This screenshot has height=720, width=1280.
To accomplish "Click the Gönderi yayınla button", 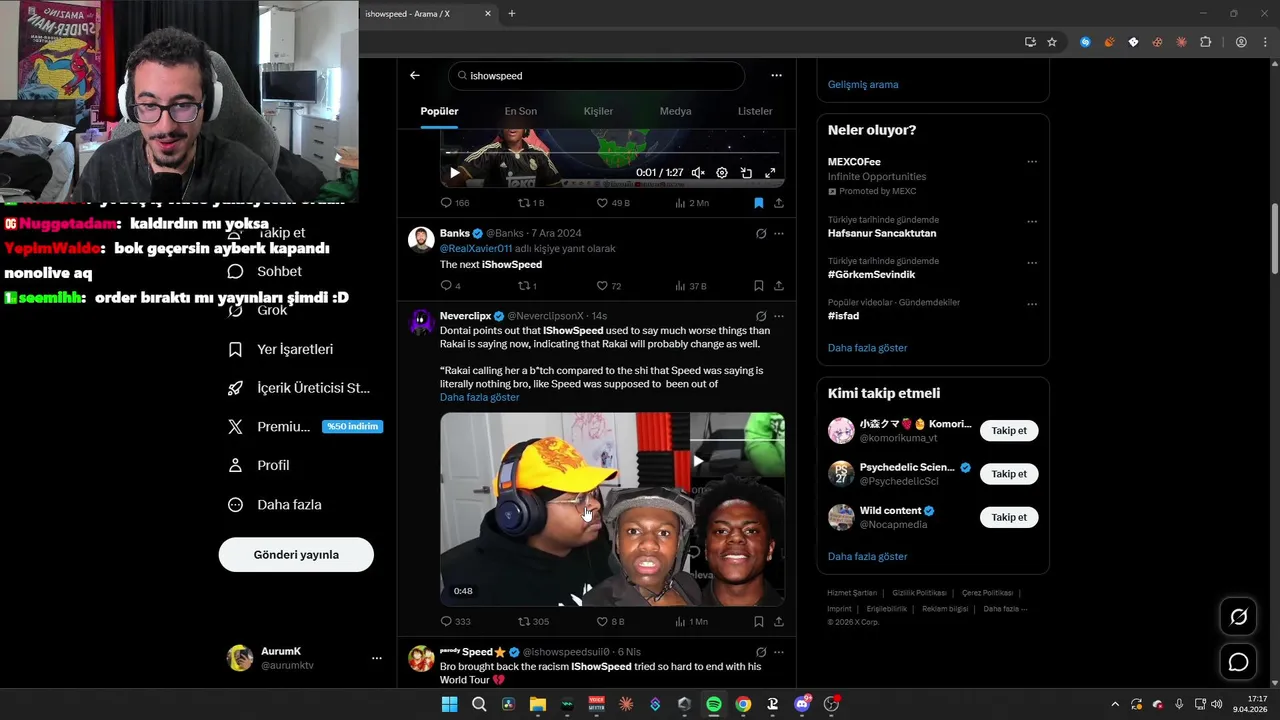I will [296, 555].
